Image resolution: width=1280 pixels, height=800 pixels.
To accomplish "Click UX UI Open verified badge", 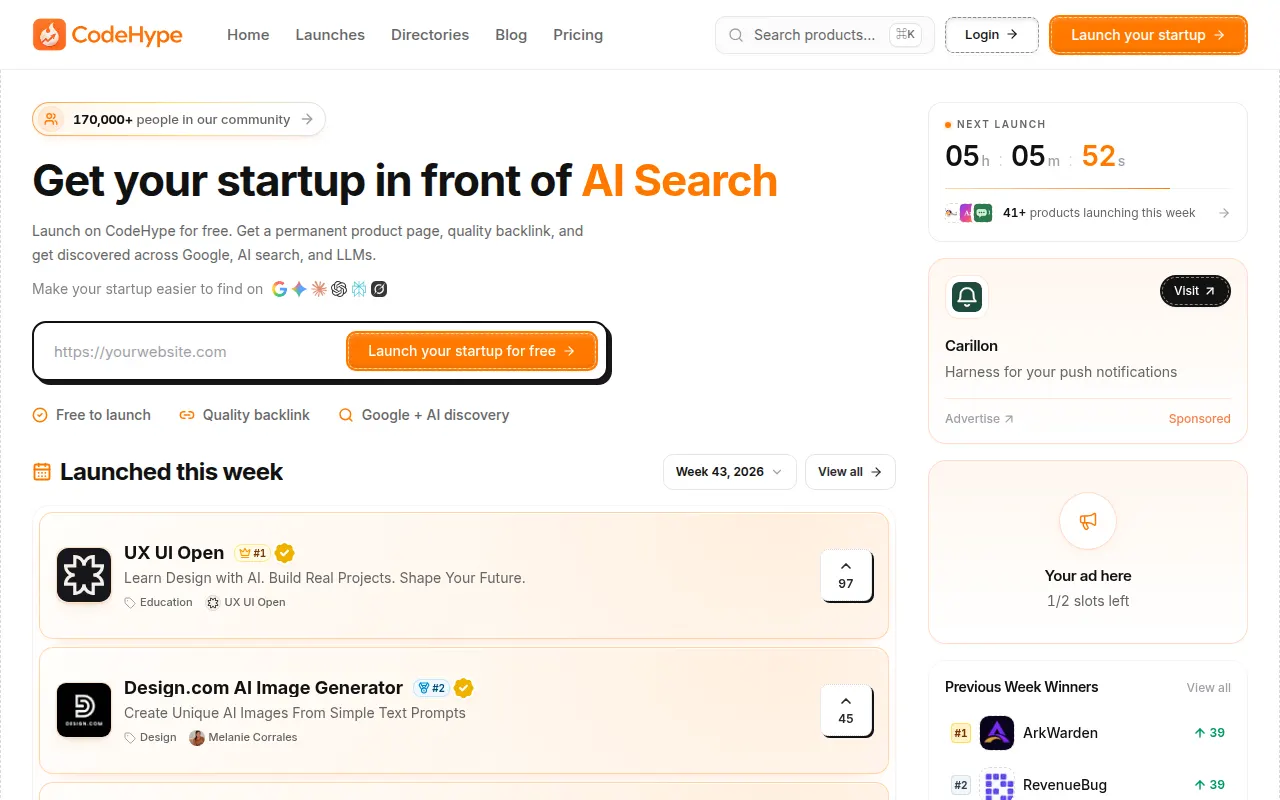I will click(x=285, y=553).
